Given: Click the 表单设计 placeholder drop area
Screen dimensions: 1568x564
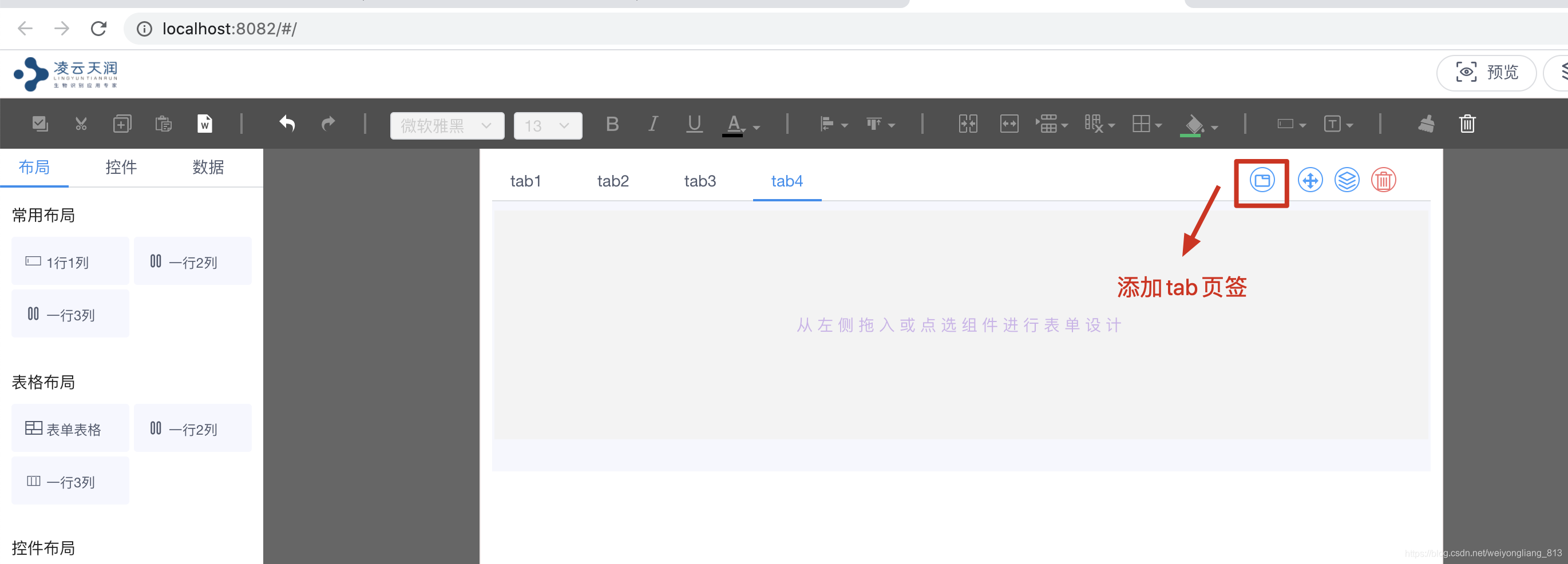Looking at the screenshot, I should (960, 325).
